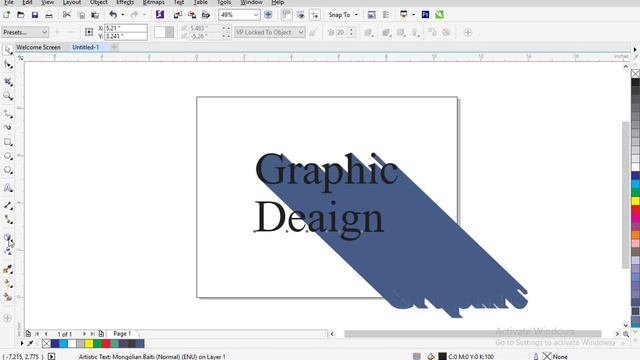Select the Text tool
Screen dimensions: 640x360
point(7,188)
